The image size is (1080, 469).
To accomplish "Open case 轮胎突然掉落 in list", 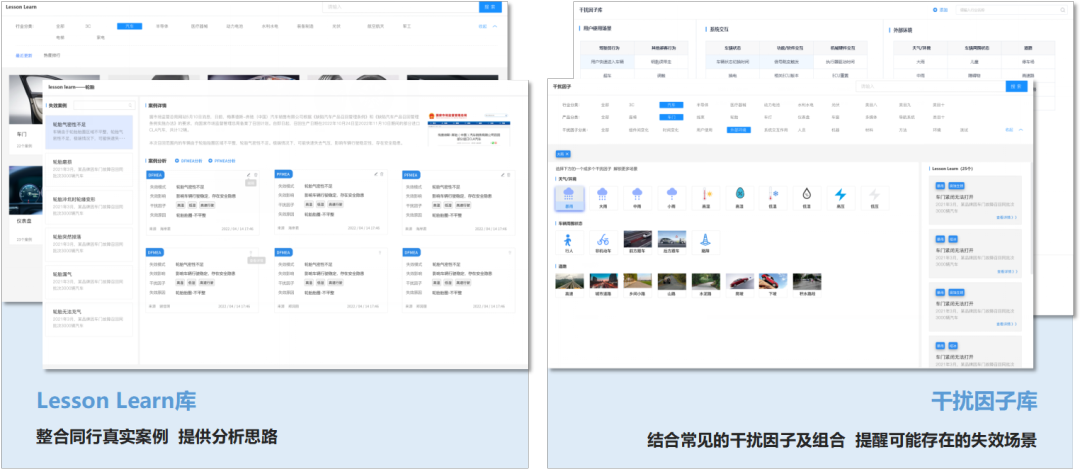I will coord(89,243).
